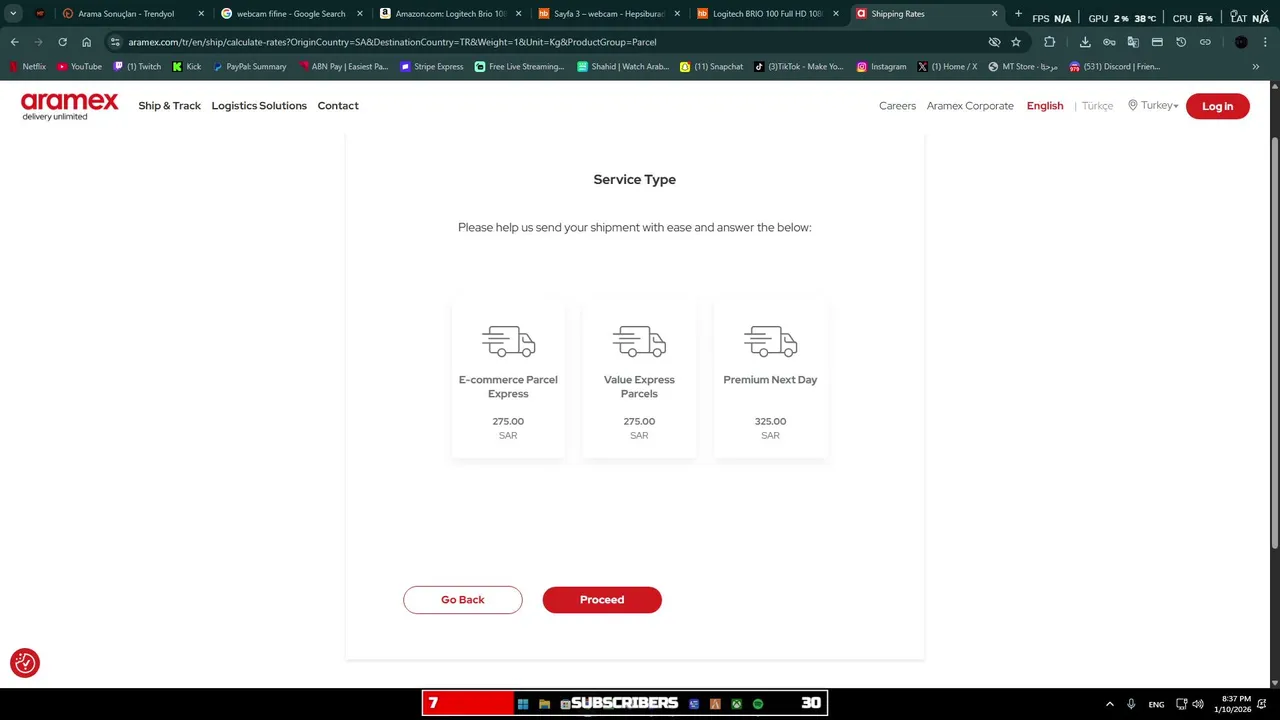
Task: Open the Contact menu item
Action: coord(338,106)
